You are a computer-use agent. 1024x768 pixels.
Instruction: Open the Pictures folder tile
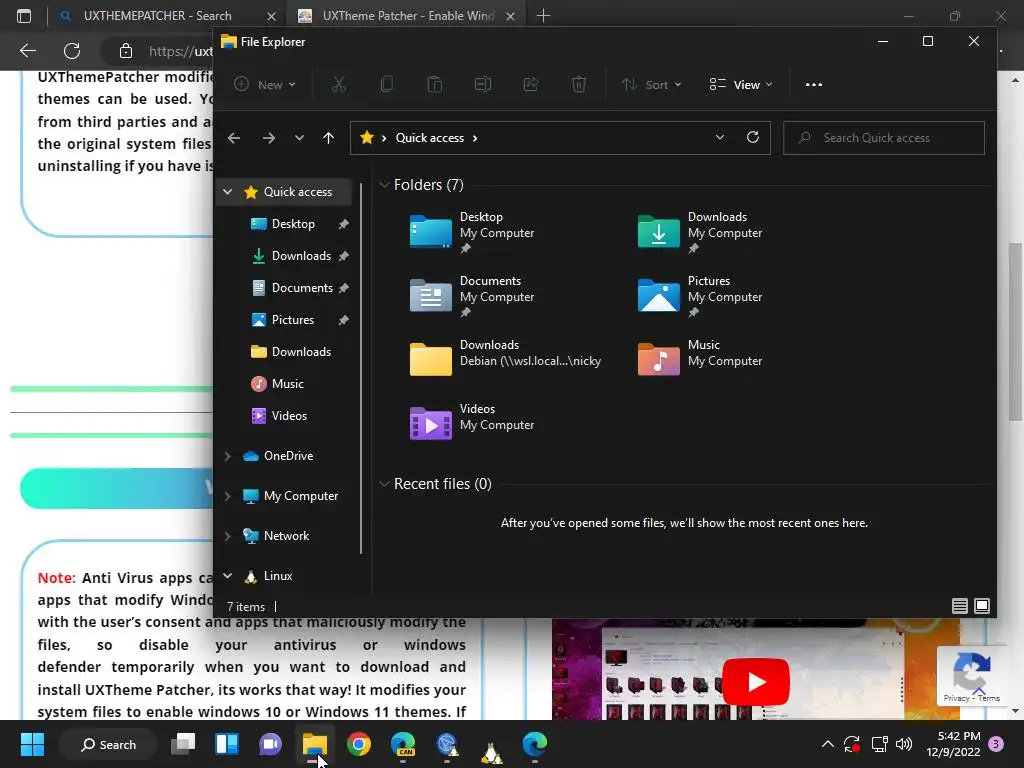pos(700,296)
